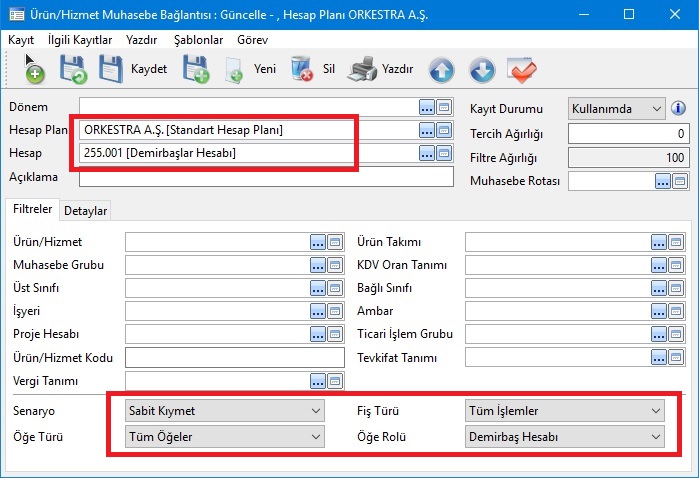
Task: Click into the Açıklama text field
Action: 264,177
